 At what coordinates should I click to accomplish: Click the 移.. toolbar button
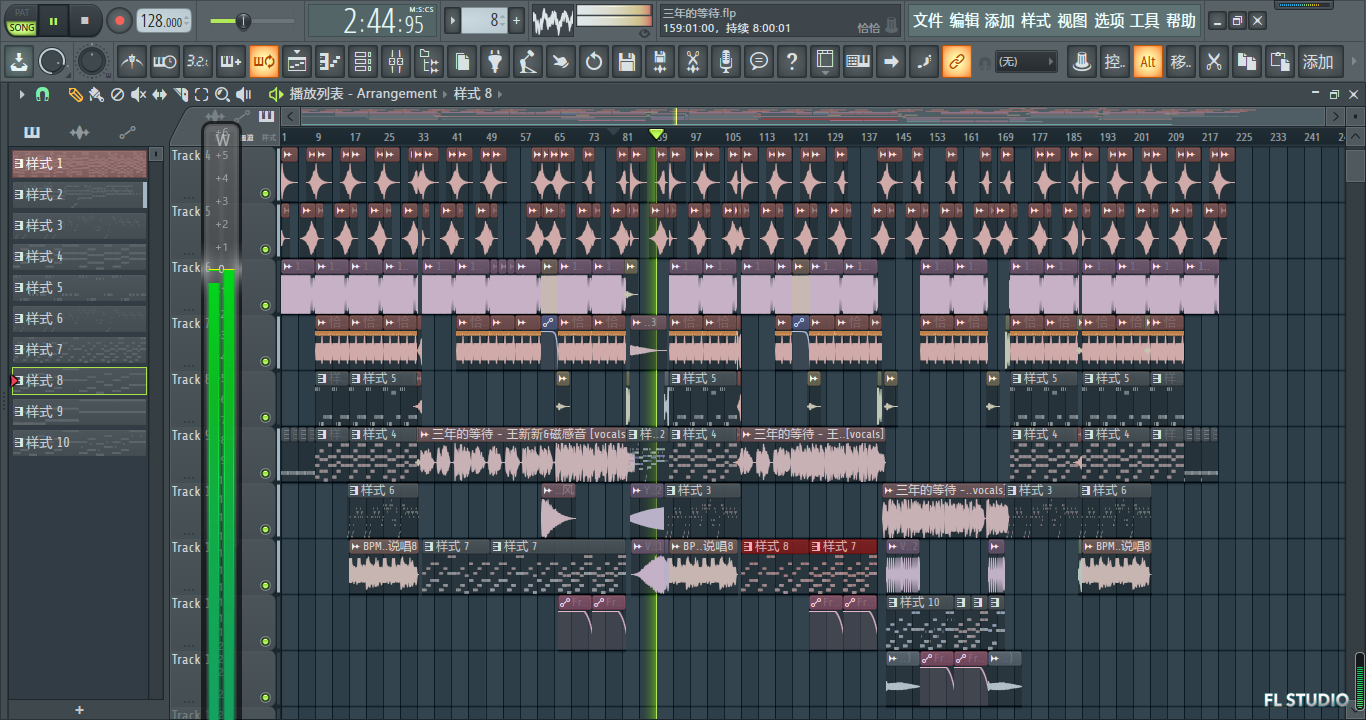[x=1180, y=62]
